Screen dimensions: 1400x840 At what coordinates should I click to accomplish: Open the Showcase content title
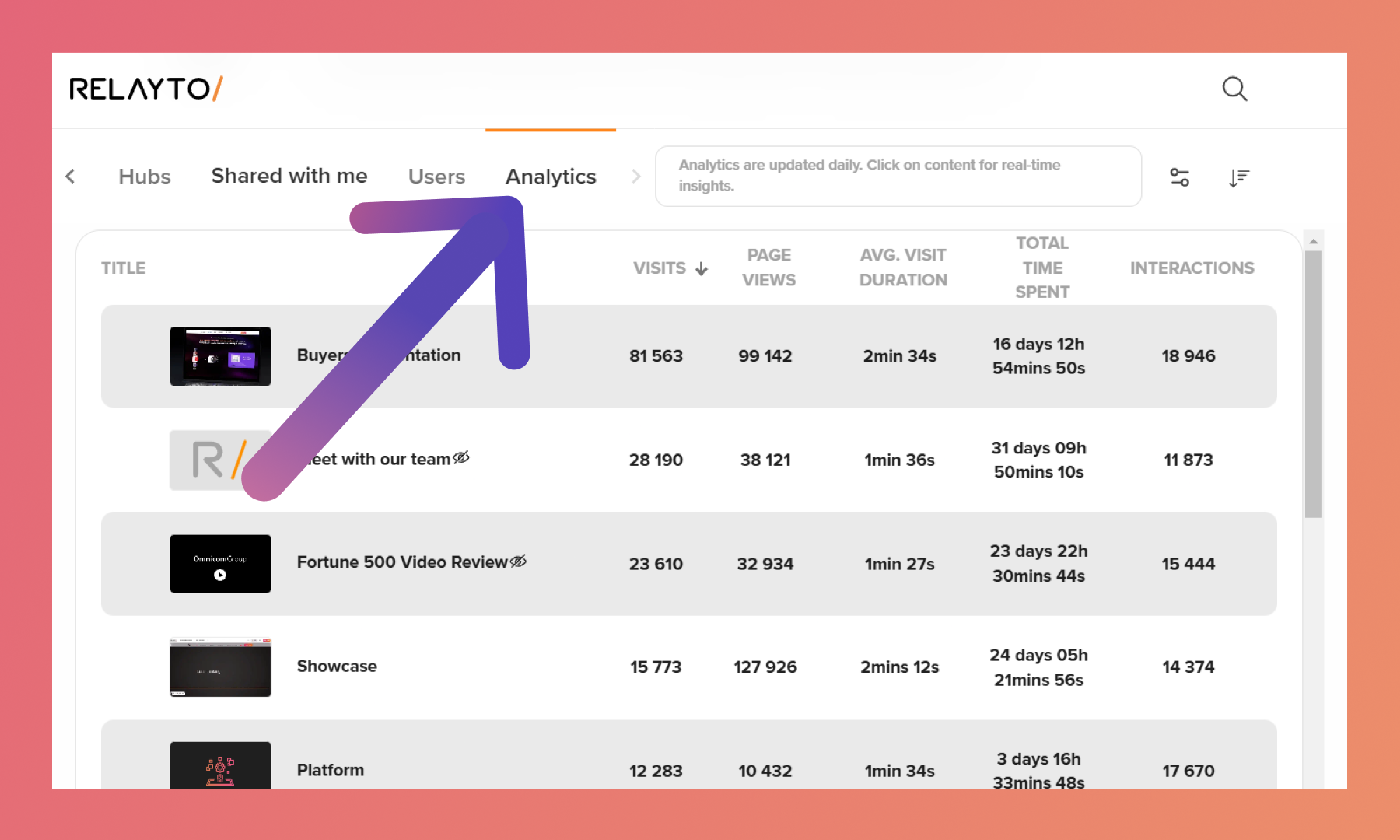point(337,667)
